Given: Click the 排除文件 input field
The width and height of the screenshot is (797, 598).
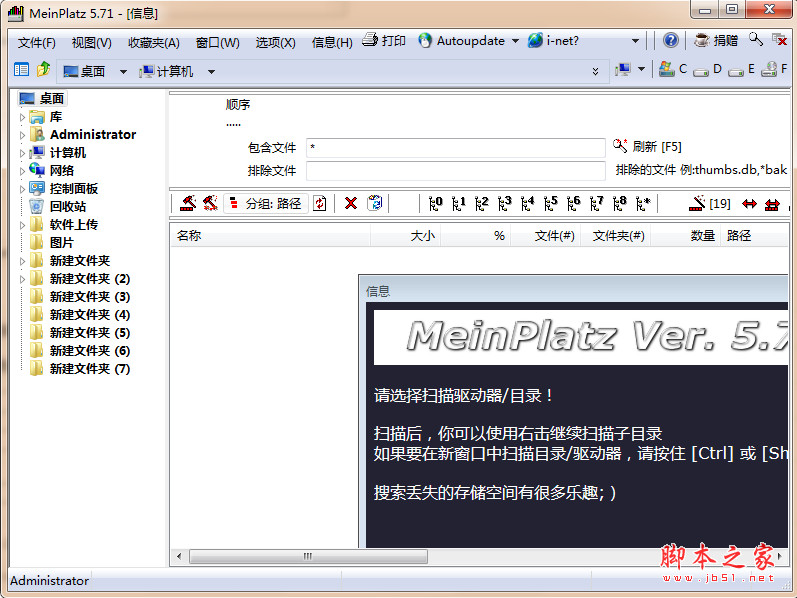Looking at the screenshot, I should [x=455, y=170].
